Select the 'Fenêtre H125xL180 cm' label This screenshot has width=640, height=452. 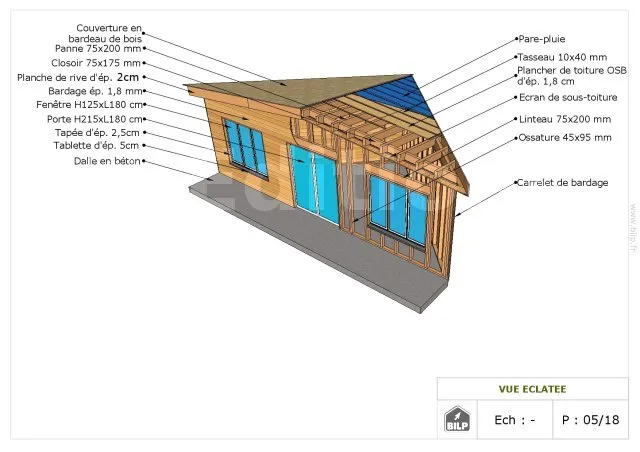pyautogui.click(x=90, y=104)
